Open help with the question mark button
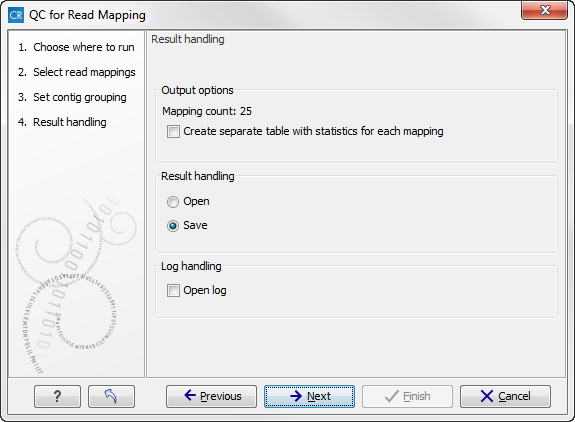 coord(57,396)
